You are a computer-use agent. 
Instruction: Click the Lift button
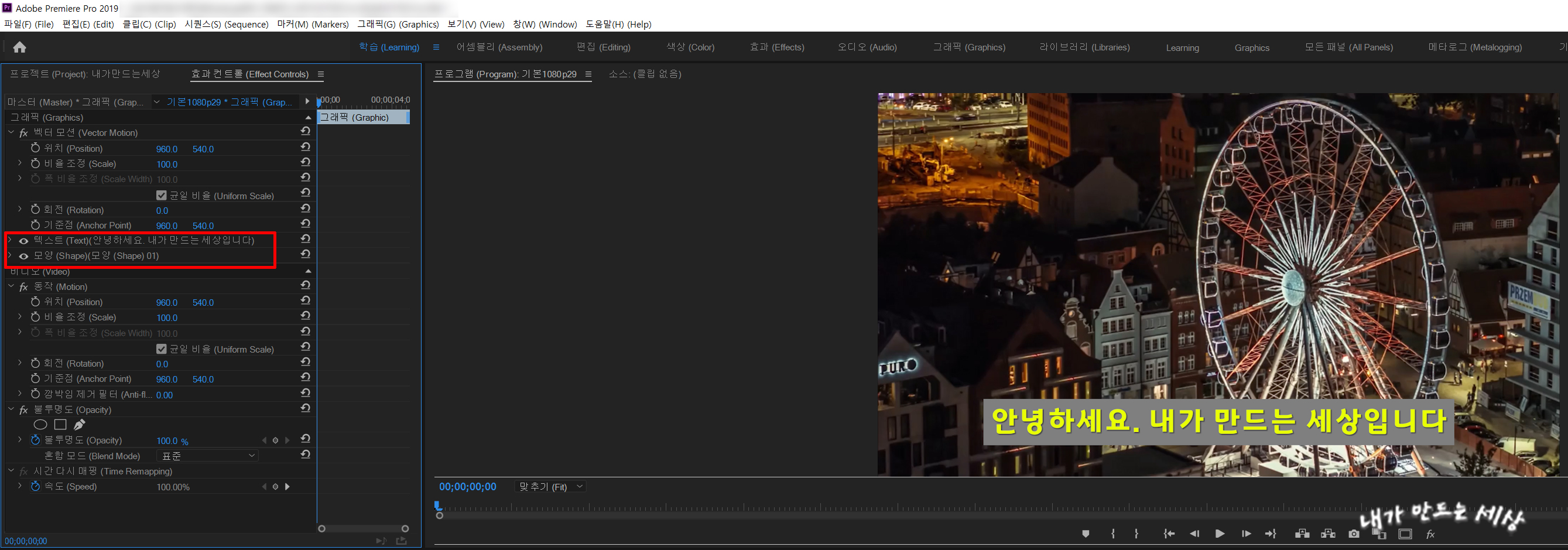1302,534
